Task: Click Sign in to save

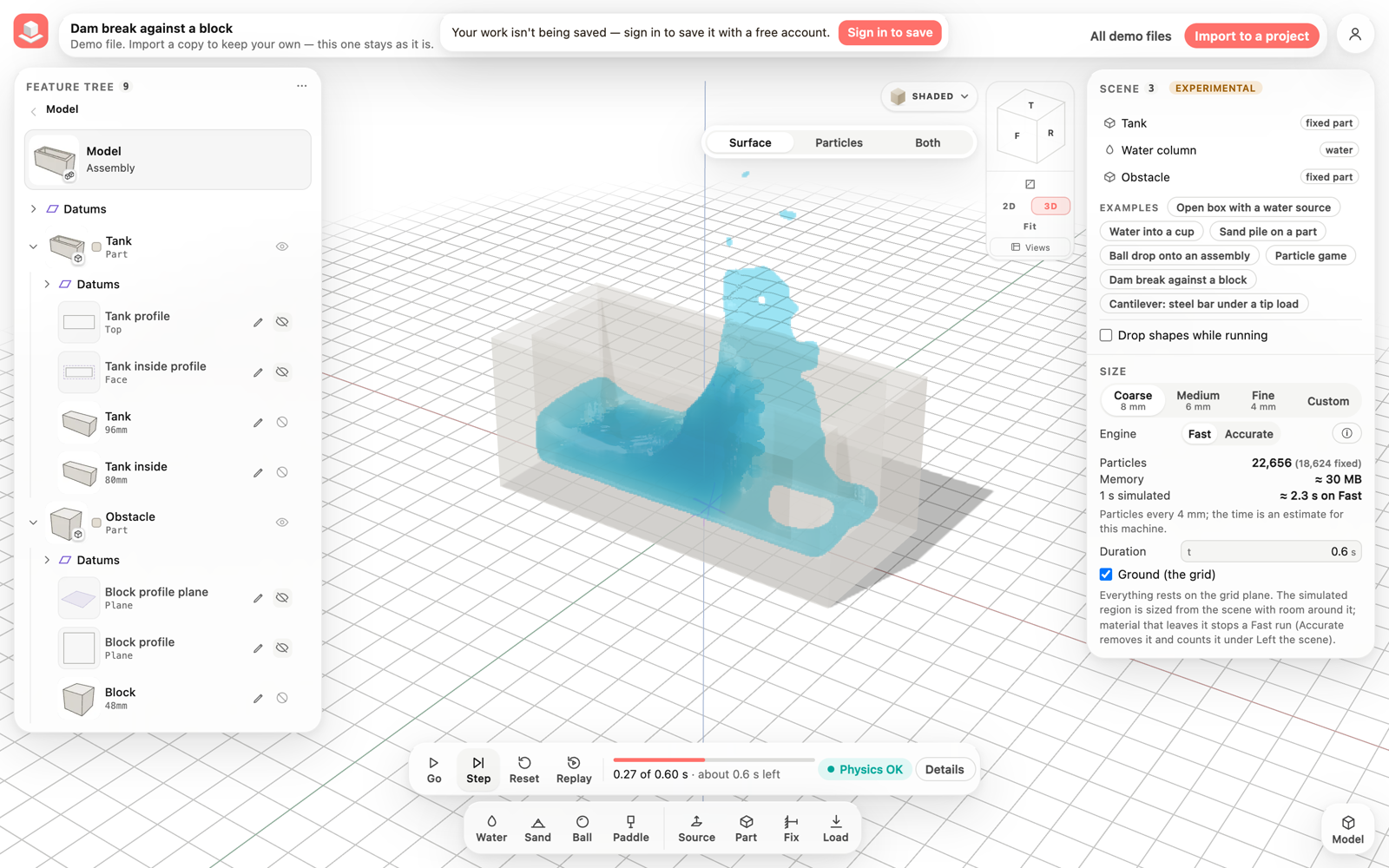Action: click(x=890, y=33)
